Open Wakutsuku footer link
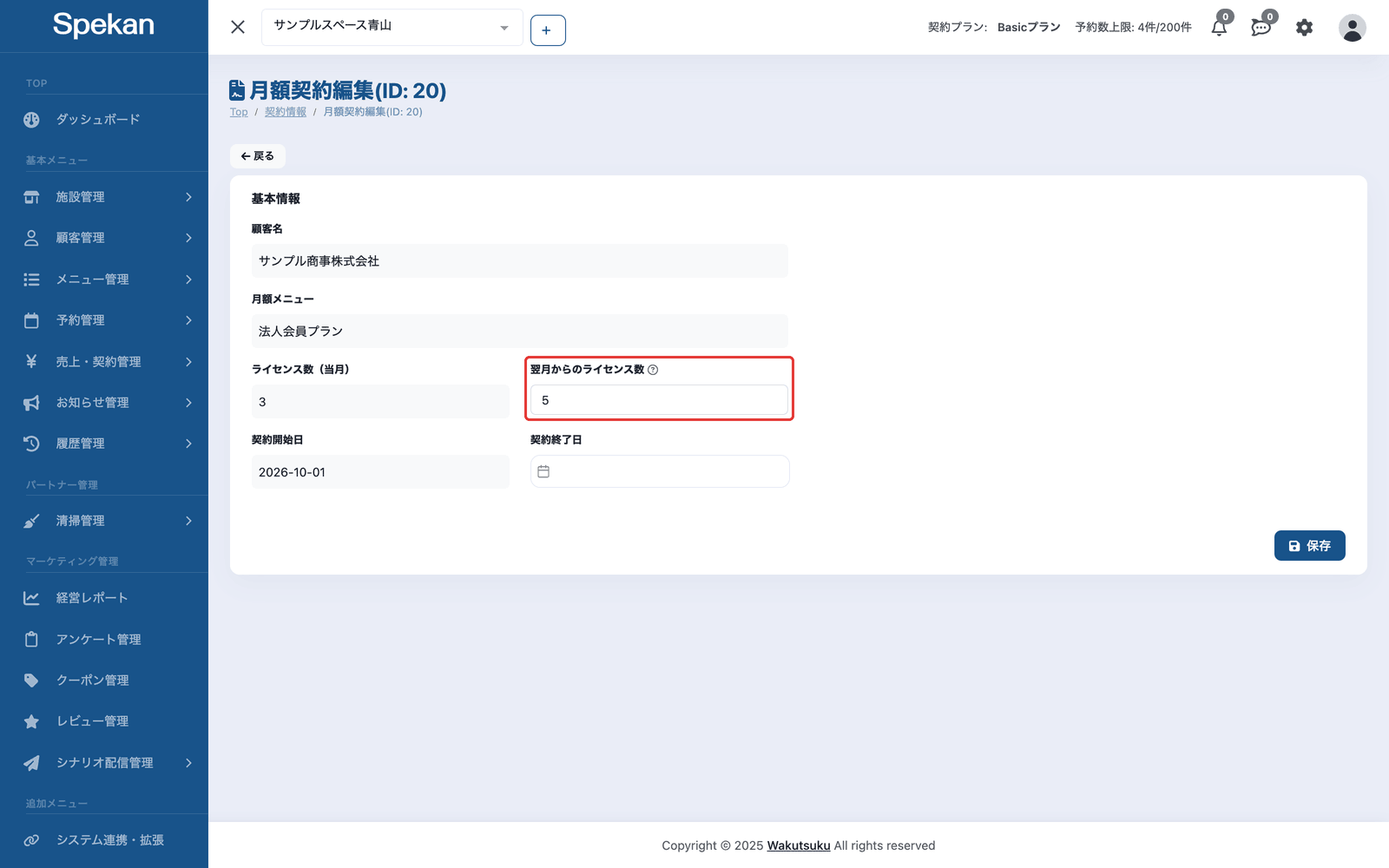The height and width of the screenshot is (868, 1389). coord(799,845)
